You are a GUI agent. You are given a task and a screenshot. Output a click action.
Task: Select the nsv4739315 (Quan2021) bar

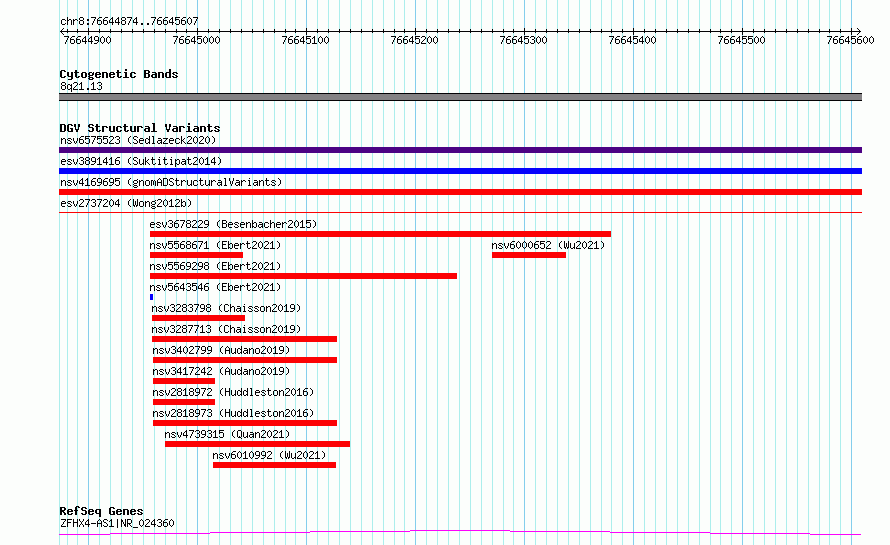click(258, 444)
